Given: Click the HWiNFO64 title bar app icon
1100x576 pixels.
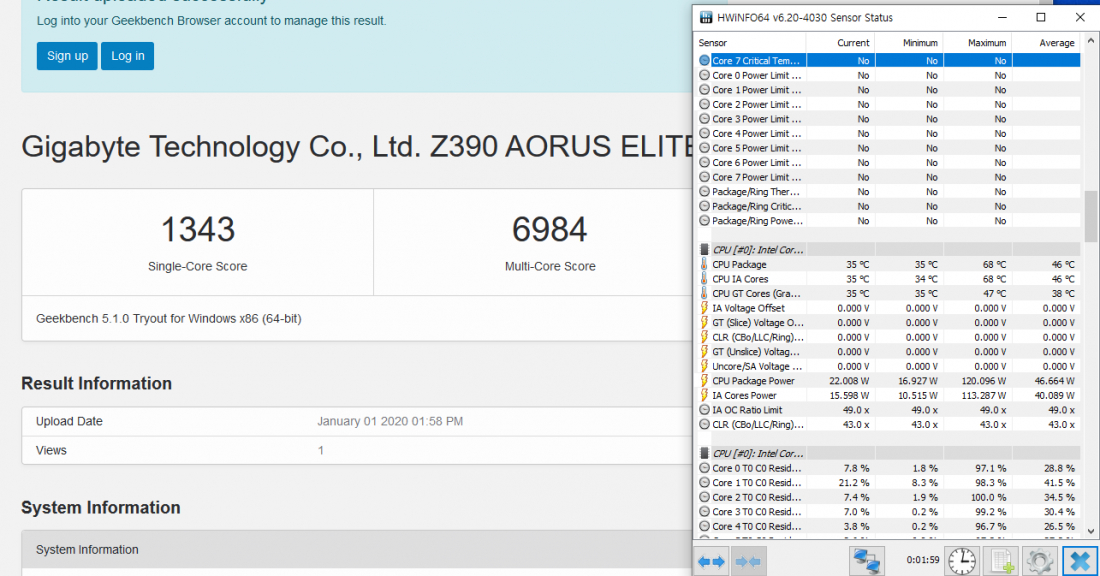Looking at the screenshot, I should tap(706, 18).
